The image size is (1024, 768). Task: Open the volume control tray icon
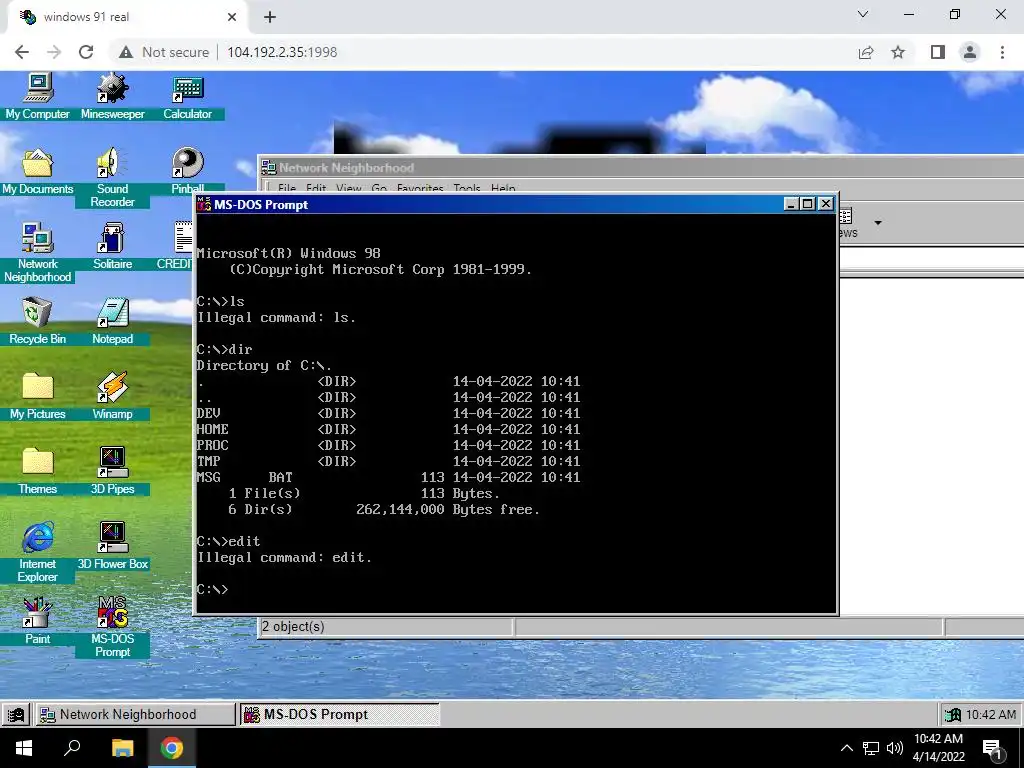pos(895,748)
